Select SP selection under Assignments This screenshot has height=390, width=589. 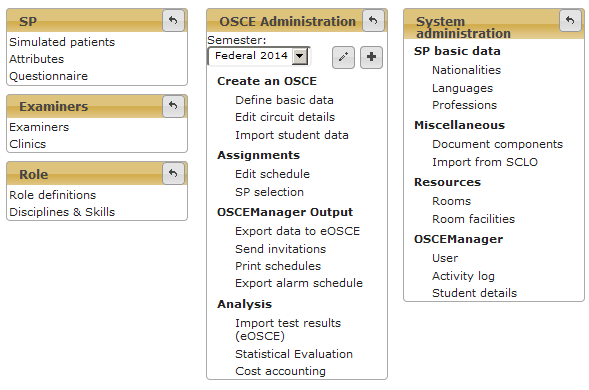[x=269, y=192]
